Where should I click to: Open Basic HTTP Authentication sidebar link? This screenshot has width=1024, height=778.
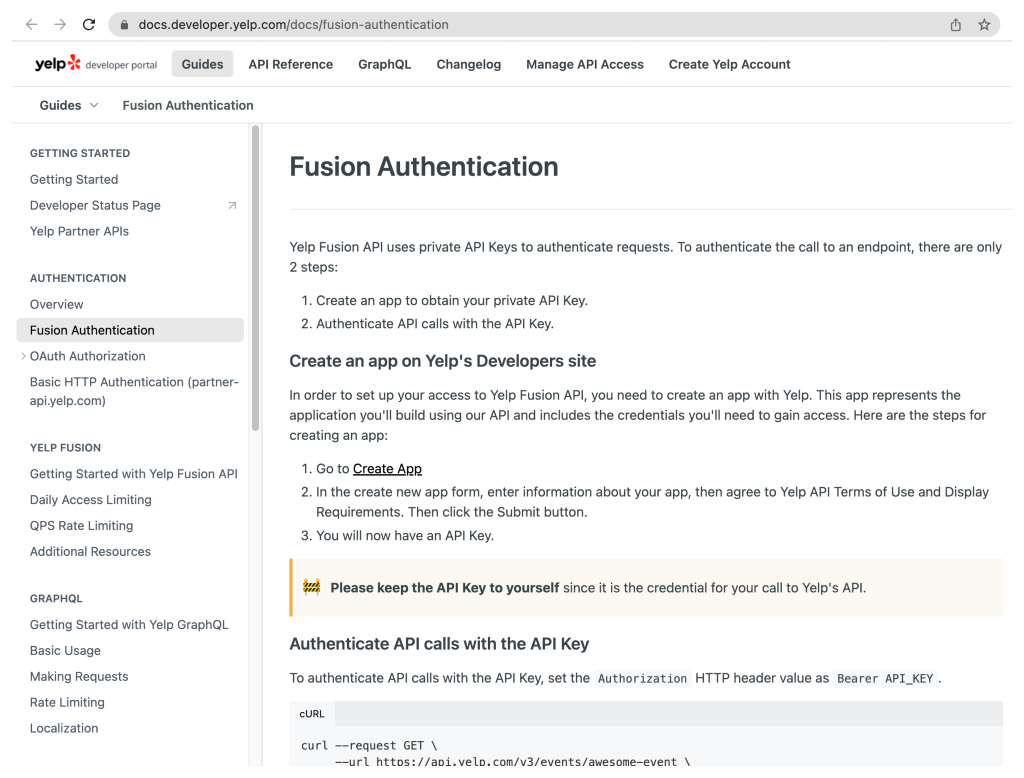pos(135,391)
